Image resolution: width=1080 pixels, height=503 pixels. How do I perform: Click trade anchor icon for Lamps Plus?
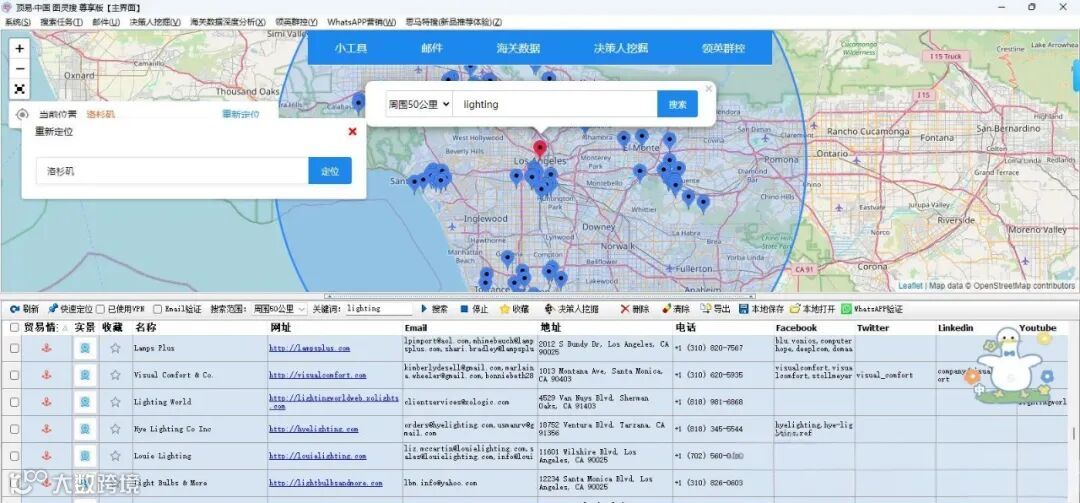point(47,348)
